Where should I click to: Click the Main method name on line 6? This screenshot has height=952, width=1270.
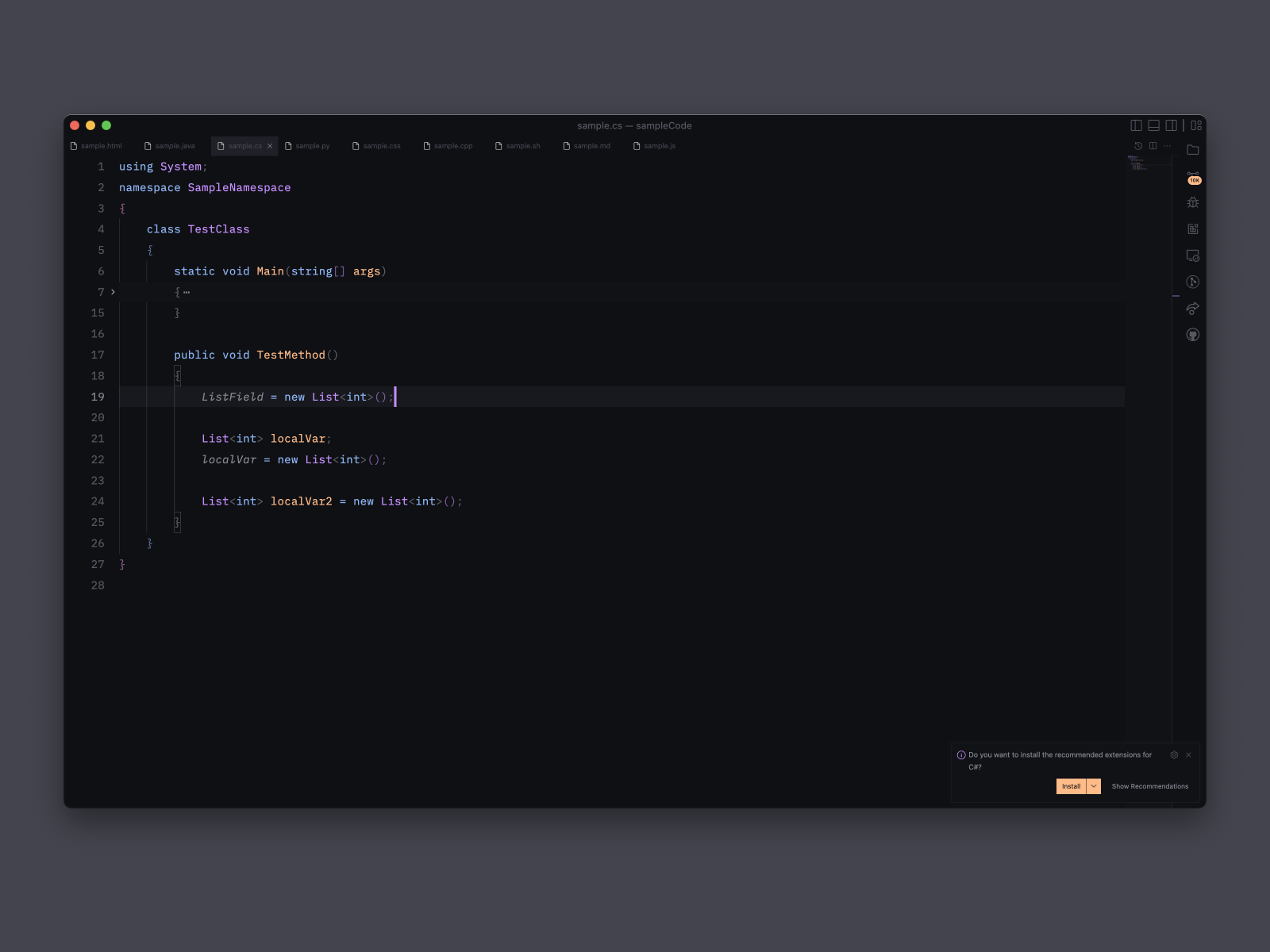point(270,271)
